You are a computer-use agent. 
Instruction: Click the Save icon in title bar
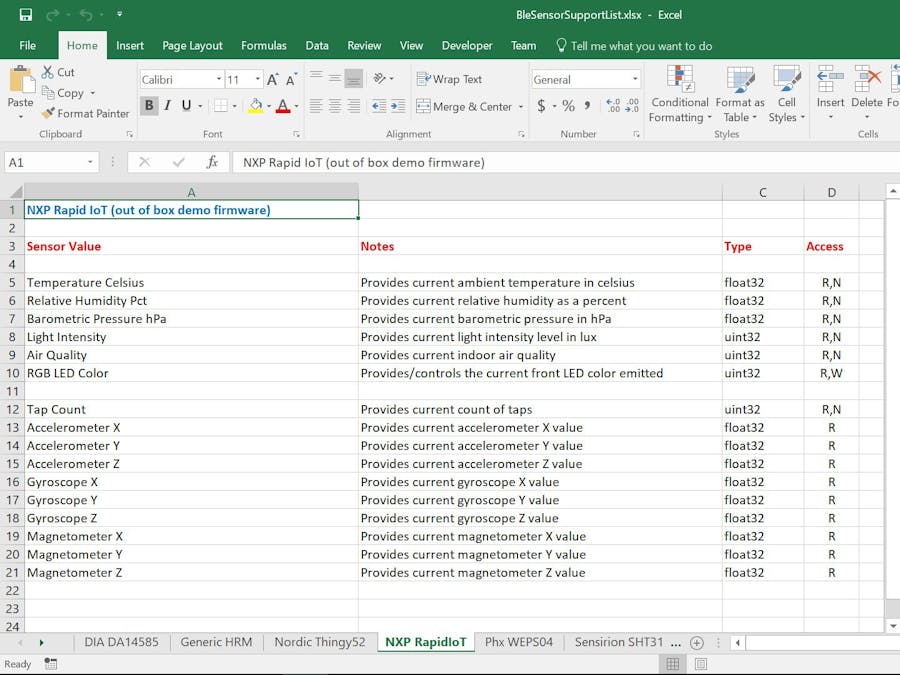pyautogui.click(x=26, y=15)
